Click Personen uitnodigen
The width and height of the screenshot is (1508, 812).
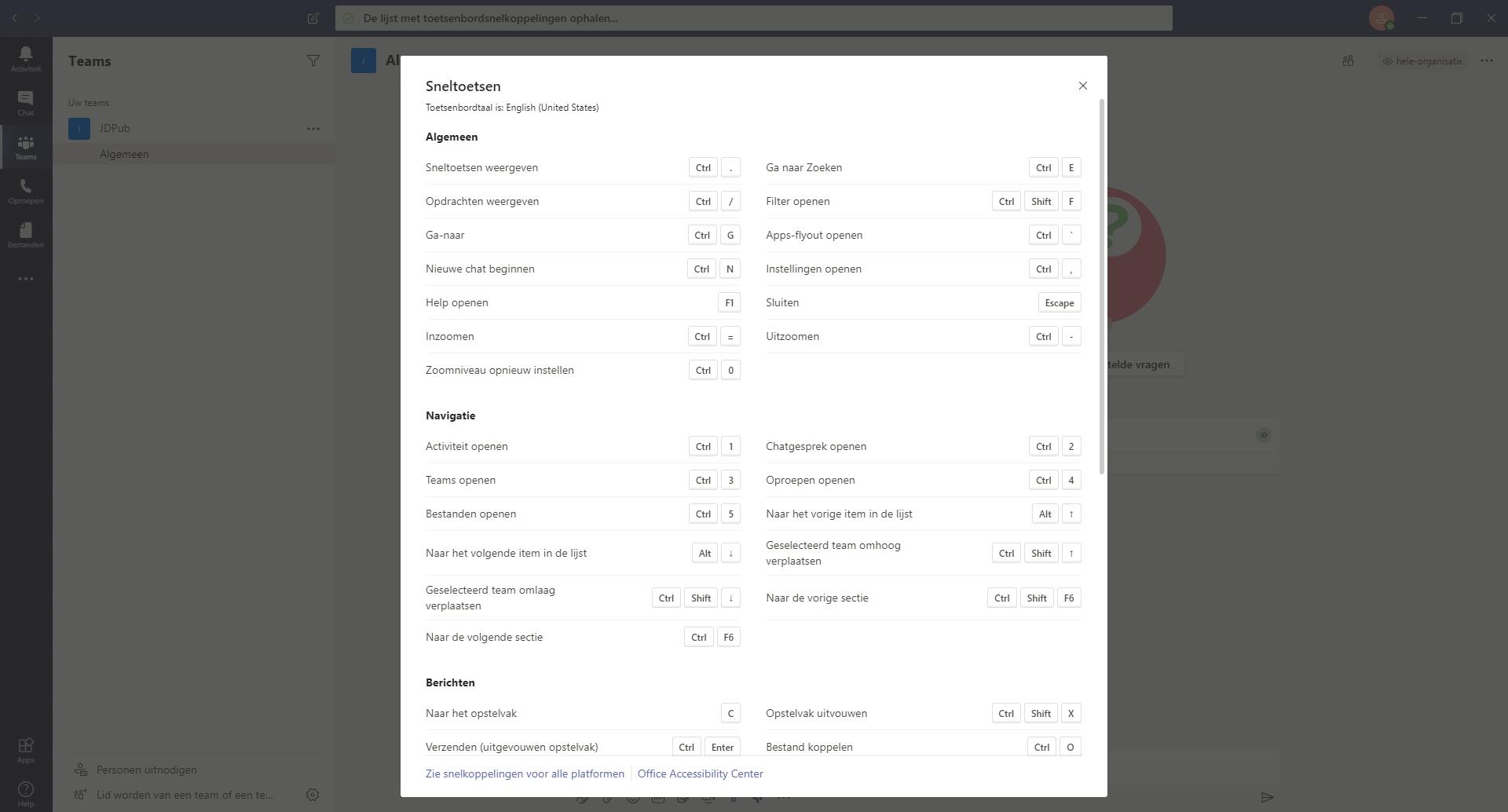pos(146,770)
